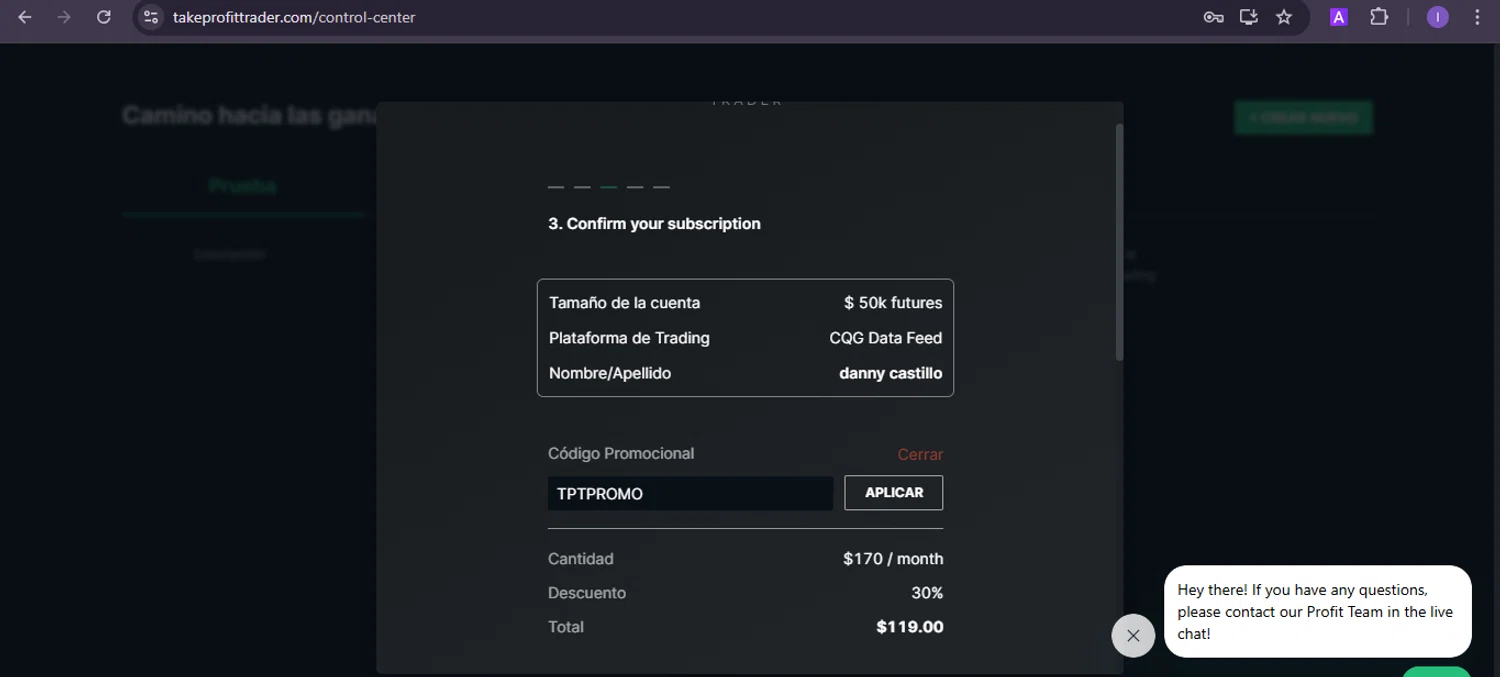Bookmark this page with the star icon
Image resolution: width=1500 pixels, height=677 pixels.
click(x=1284, y=17)
